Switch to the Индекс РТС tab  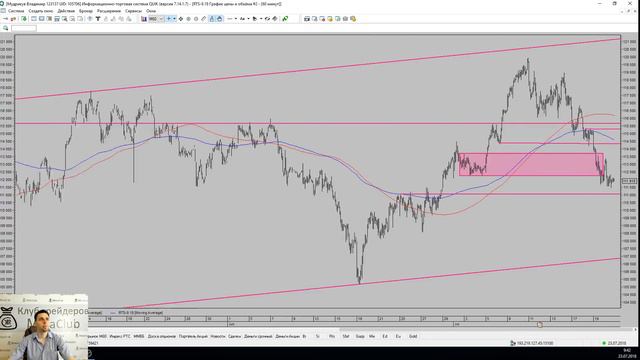point(120,336)
